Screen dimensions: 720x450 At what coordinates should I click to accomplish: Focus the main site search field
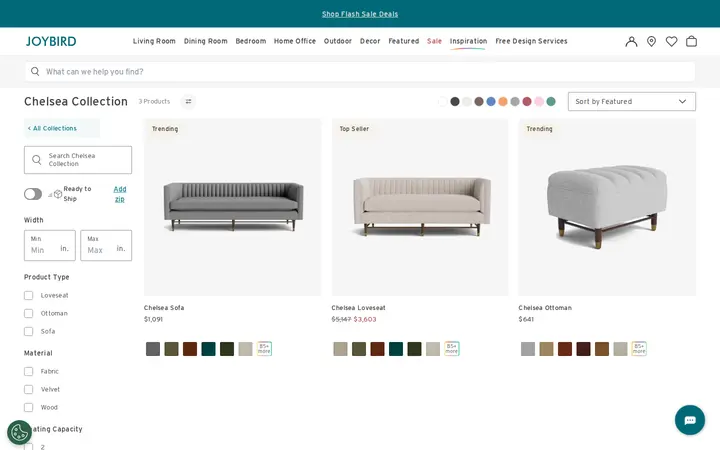[360, 72]
